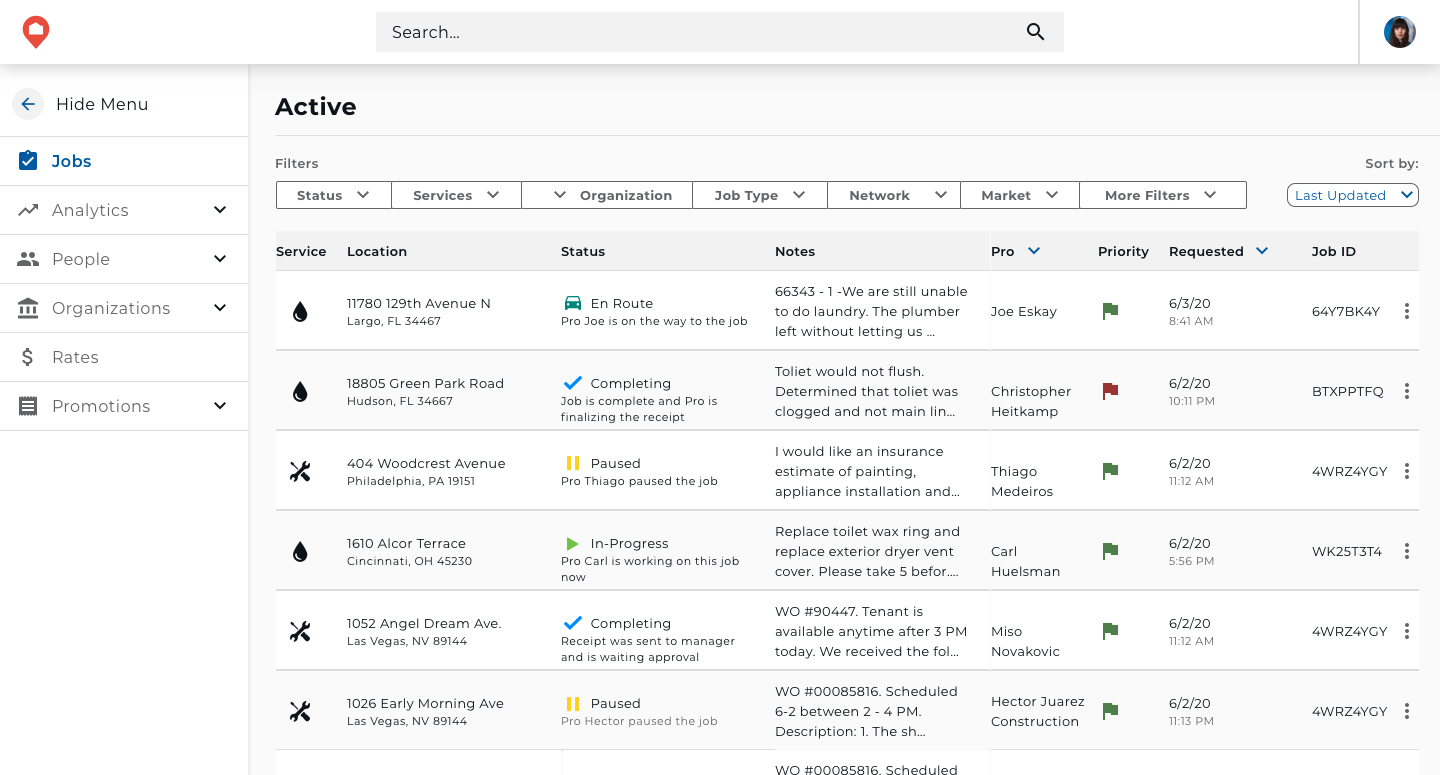Click the red priority flag for Christopher Heitkamp
Viewport: 1440px width, 775px height.
[1110, 391]
